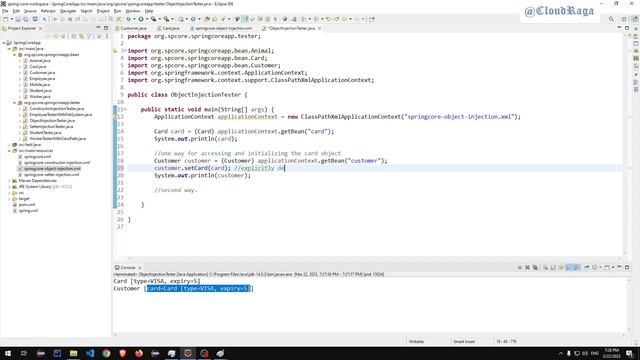Minimize the Project Explorer panel
Image resolution: width=640 pixels, height=360 pixels.
(98, 28)
